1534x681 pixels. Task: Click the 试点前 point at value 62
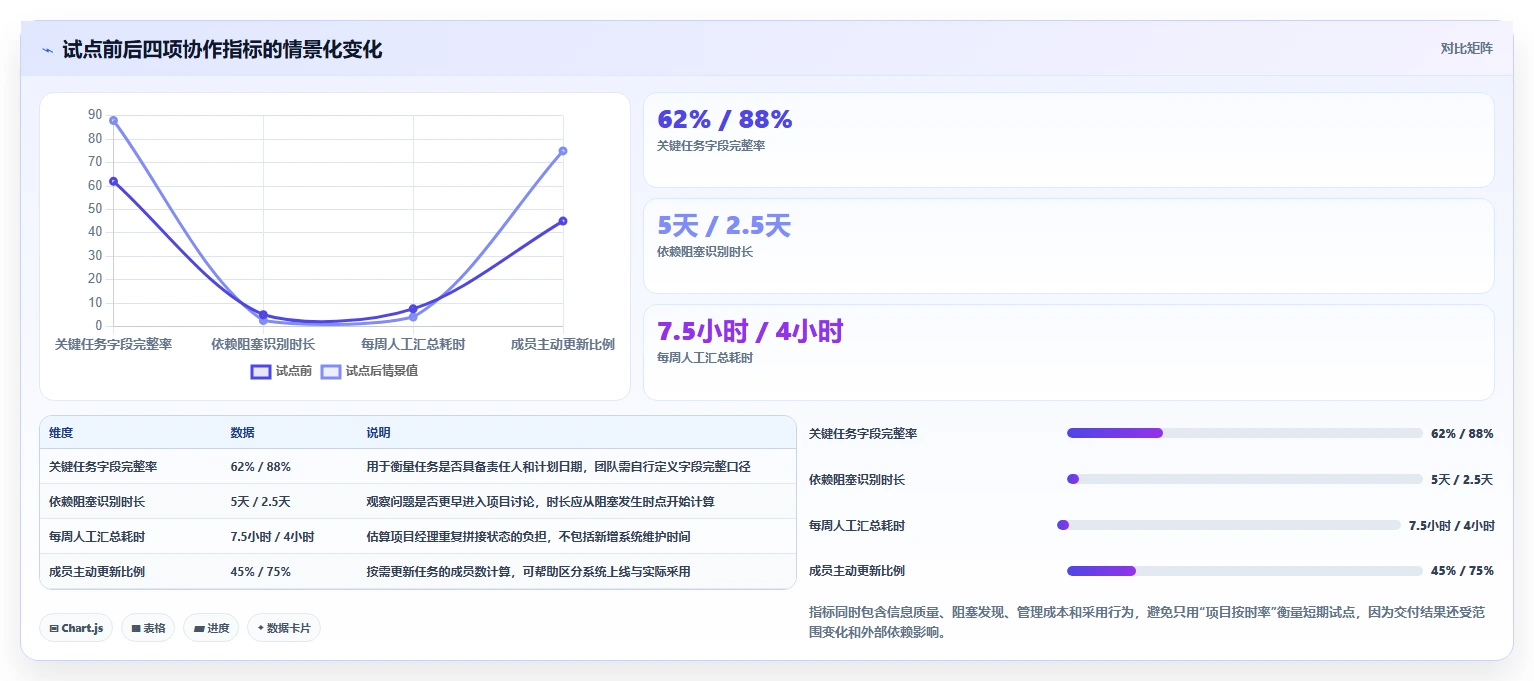pos(113,181)
